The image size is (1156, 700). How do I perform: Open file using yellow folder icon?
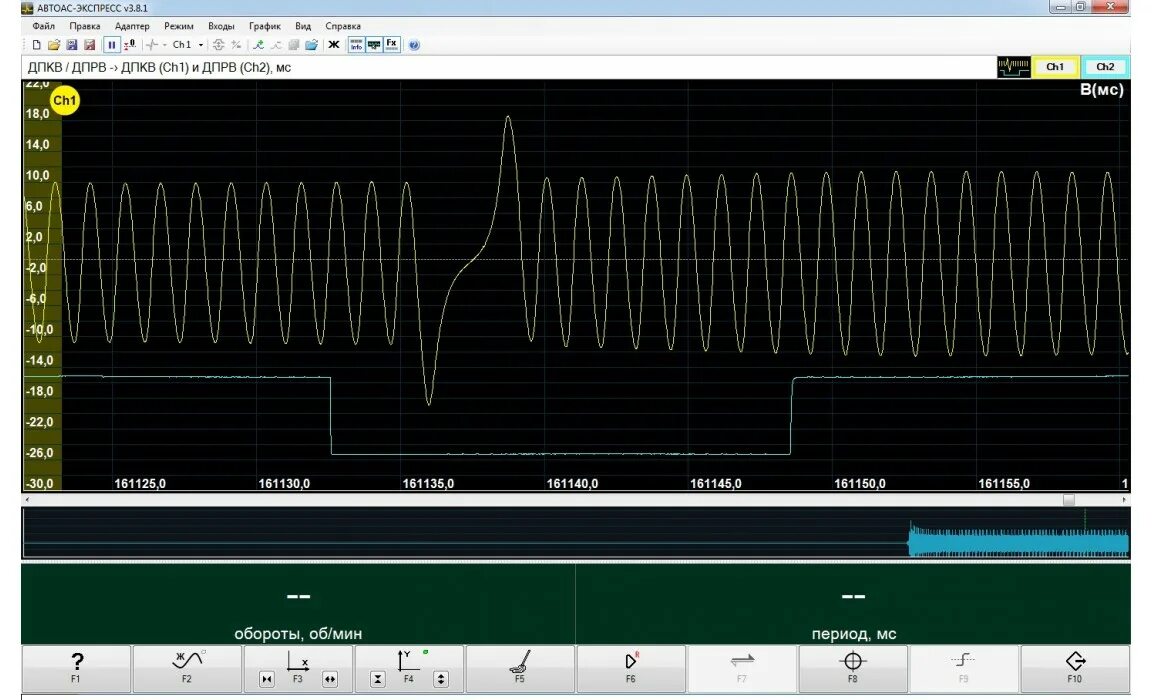tap(54, 45)
